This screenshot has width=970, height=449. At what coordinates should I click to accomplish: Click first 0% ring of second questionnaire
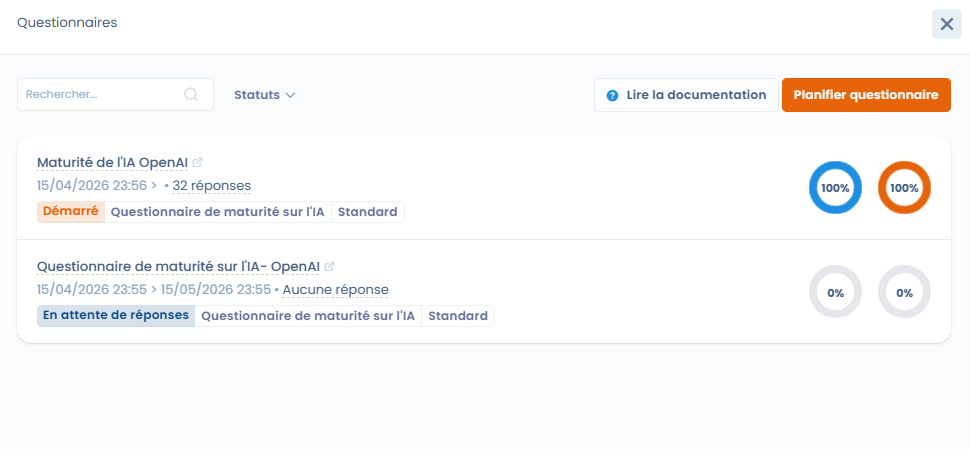tap(834, 293)
